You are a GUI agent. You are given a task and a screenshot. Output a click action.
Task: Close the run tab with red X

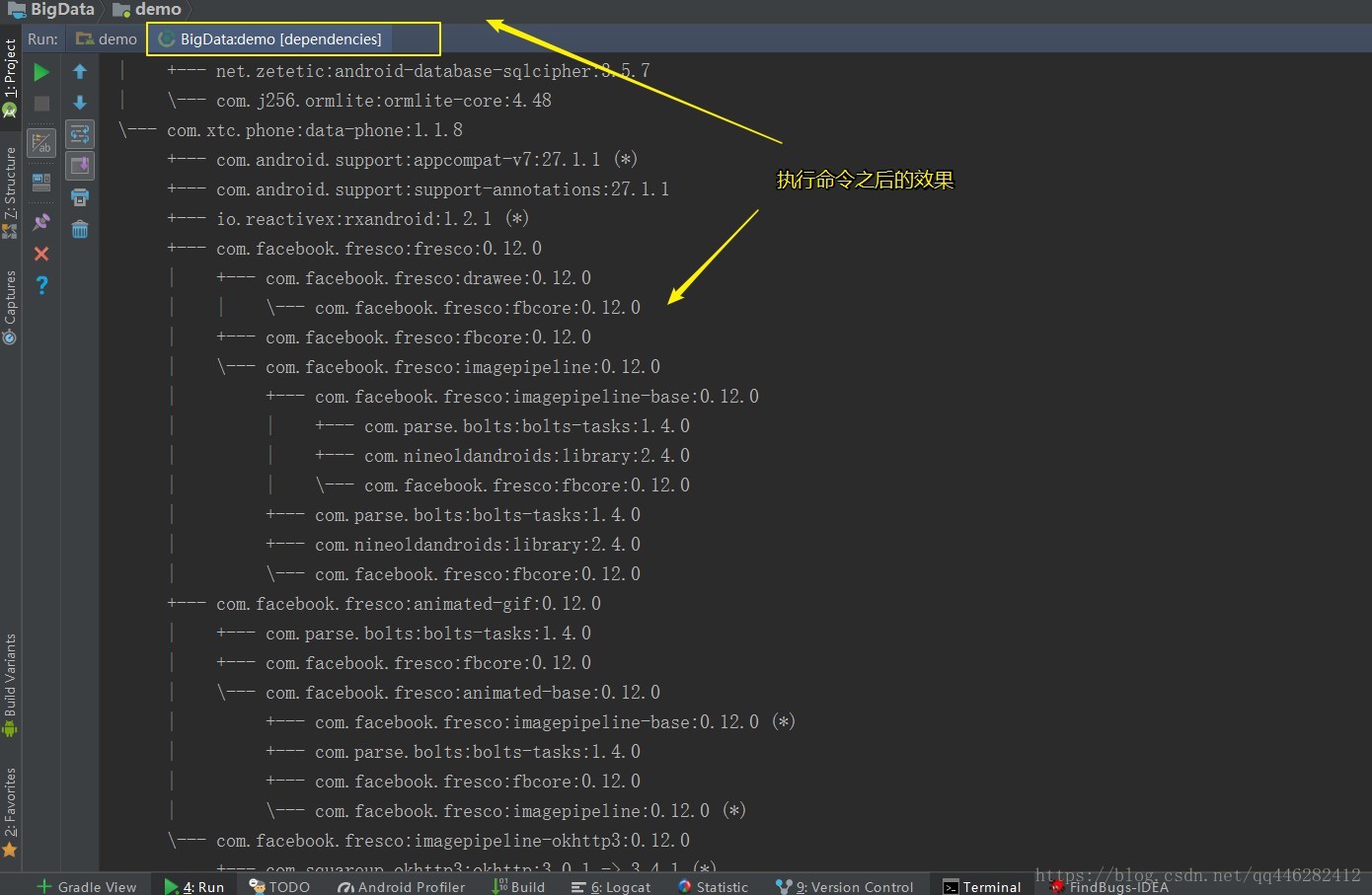[41, 254]
